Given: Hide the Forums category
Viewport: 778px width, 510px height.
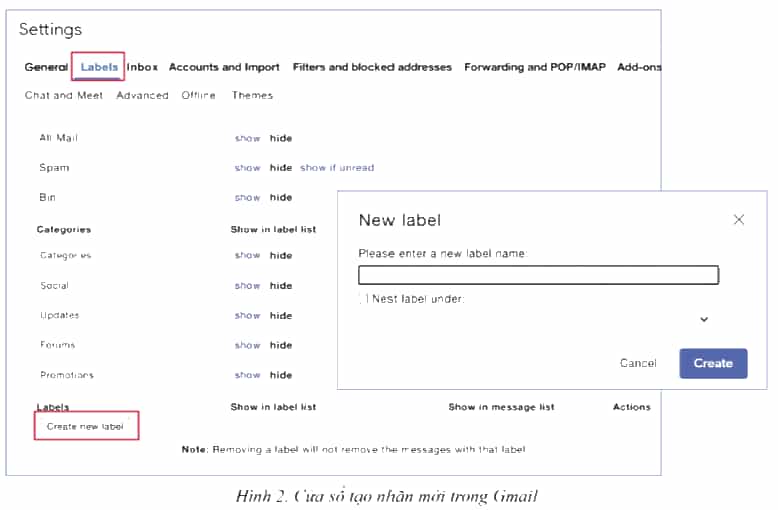Looking at the screenshot, I should click(281, 345).
